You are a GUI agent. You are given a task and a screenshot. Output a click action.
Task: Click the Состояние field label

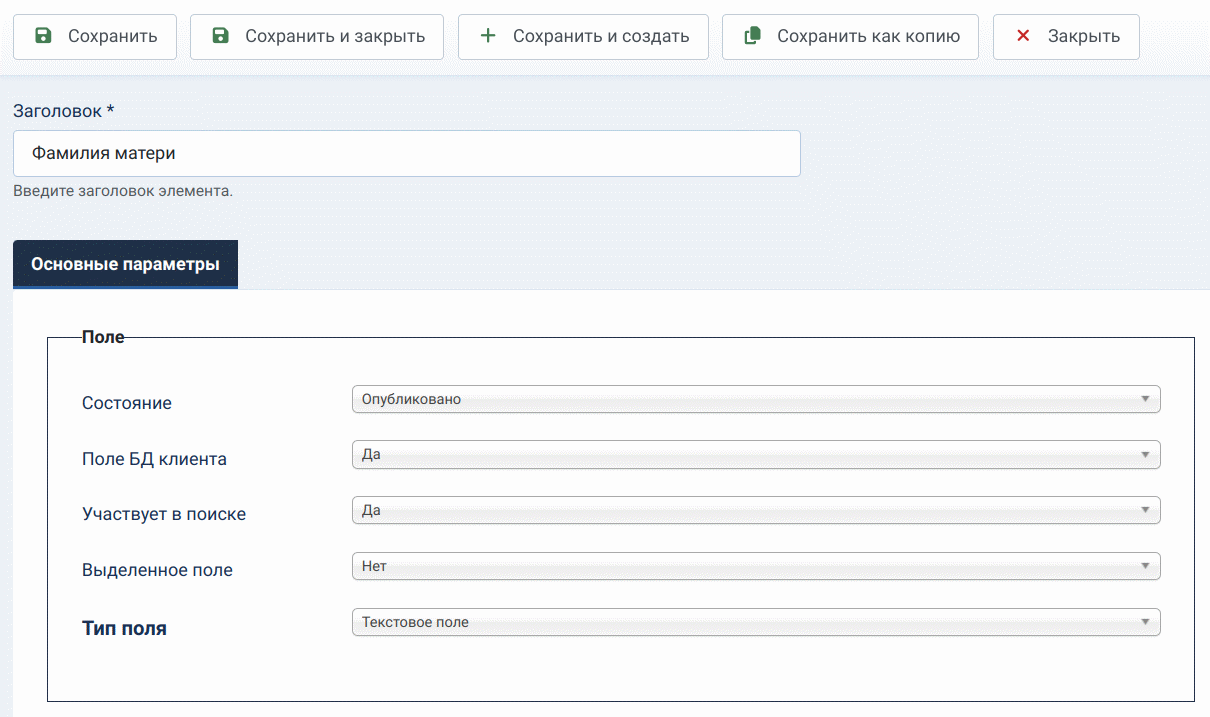pos(127,403)
